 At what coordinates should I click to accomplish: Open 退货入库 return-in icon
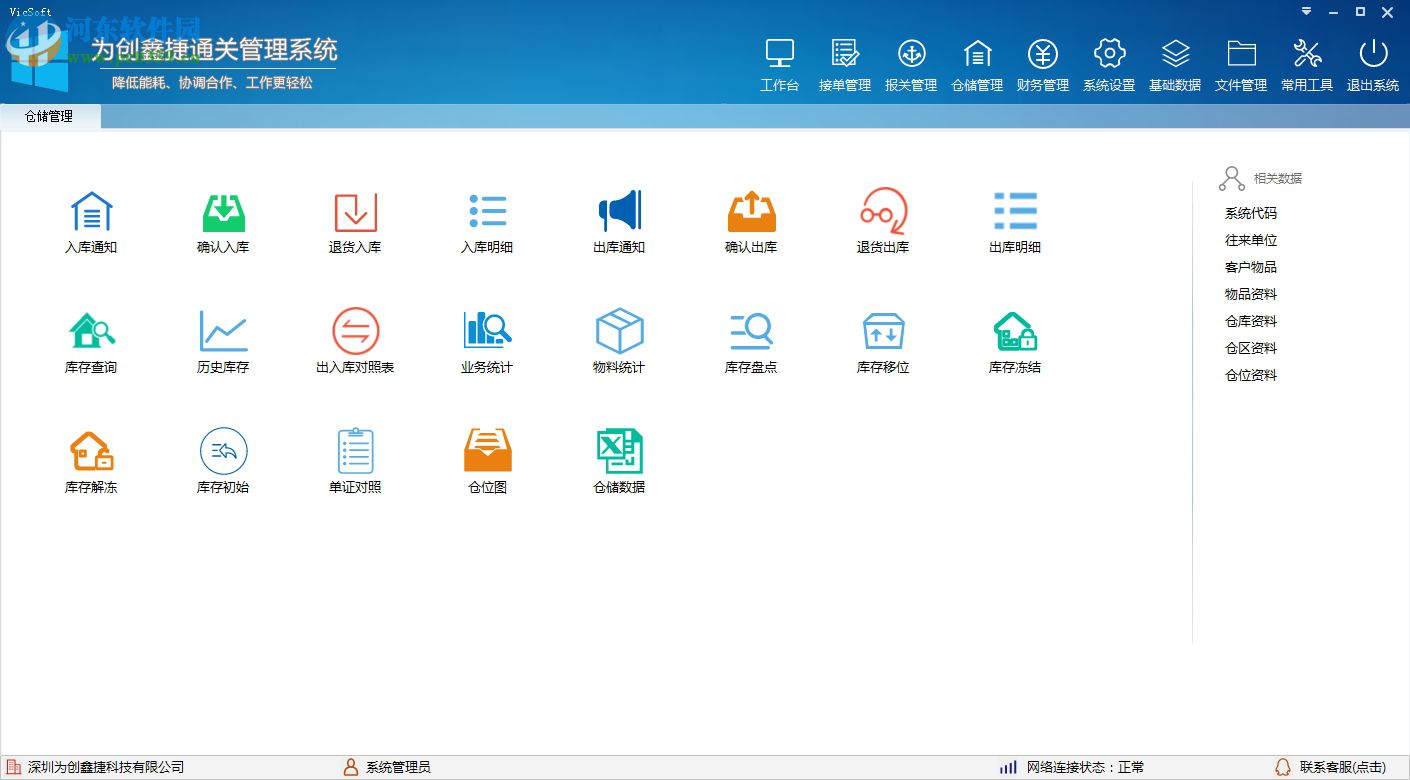[x=355, y=211]
